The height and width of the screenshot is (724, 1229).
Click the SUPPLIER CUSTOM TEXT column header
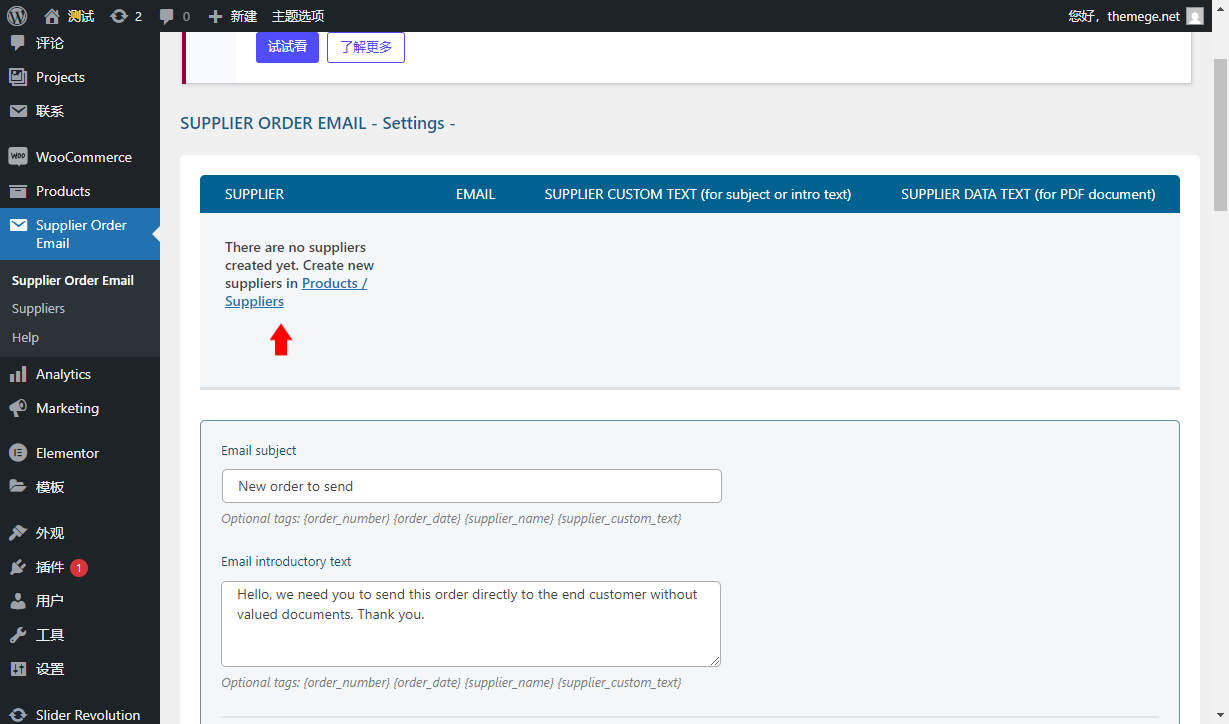pos(698,194)
